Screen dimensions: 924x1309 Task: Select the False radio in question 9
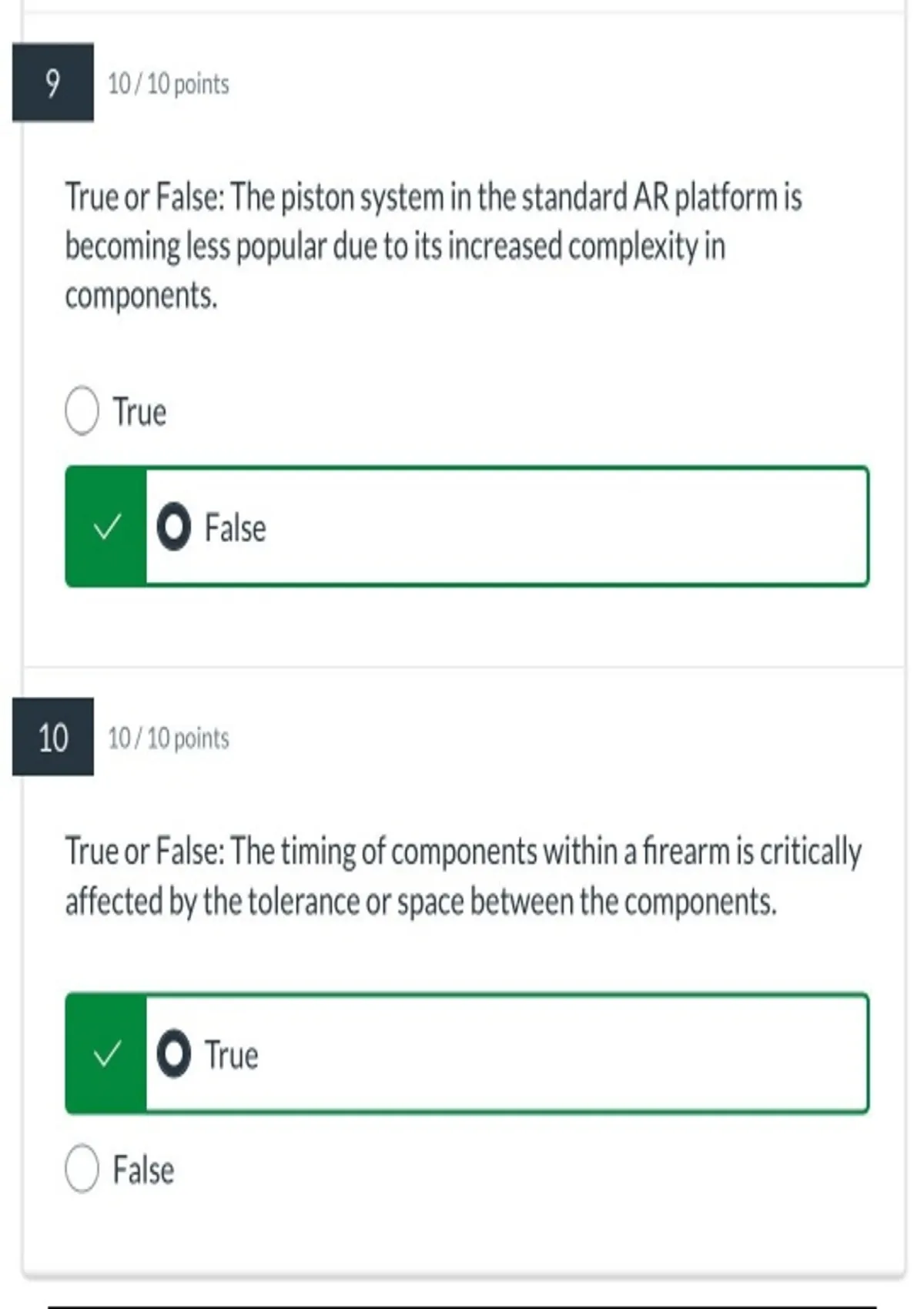click(173, 527)
